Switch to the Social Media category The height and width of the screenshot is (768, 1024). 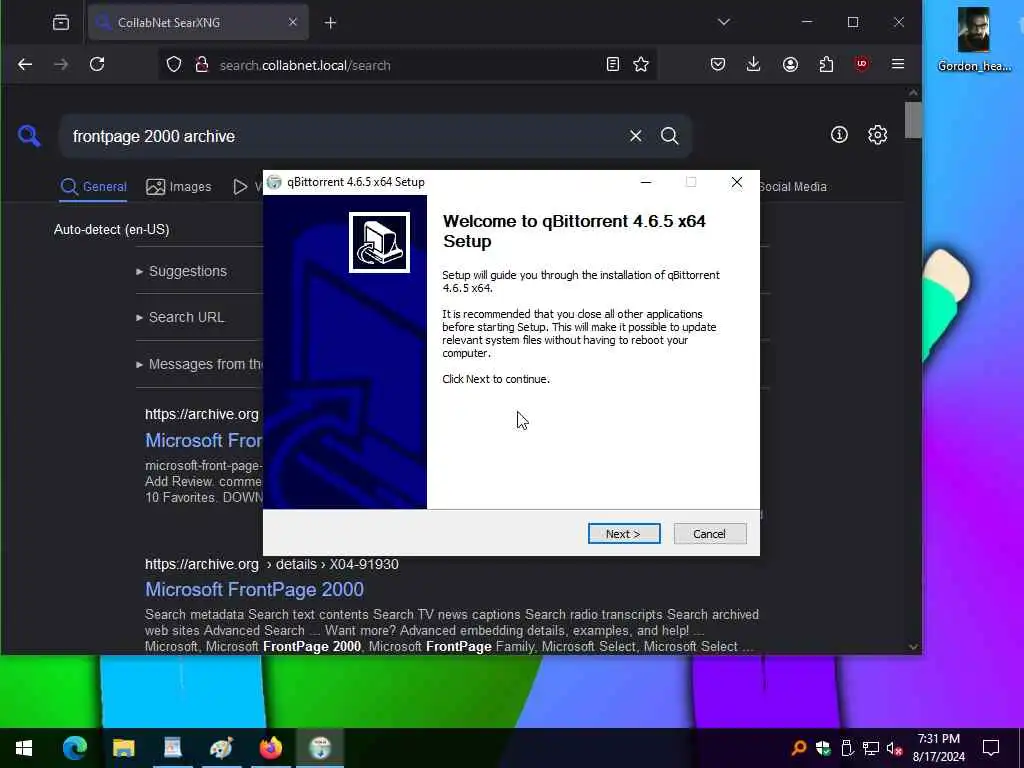[793, 187]
